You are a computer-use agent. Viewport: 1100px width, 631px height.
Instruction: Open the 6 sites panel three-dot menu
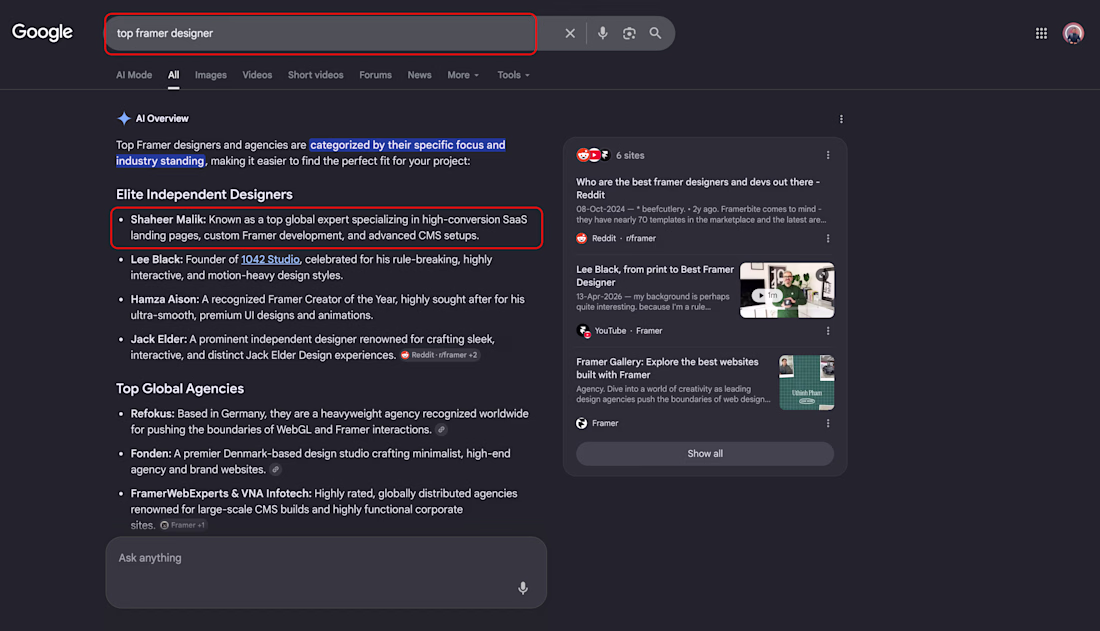(828, 155)
